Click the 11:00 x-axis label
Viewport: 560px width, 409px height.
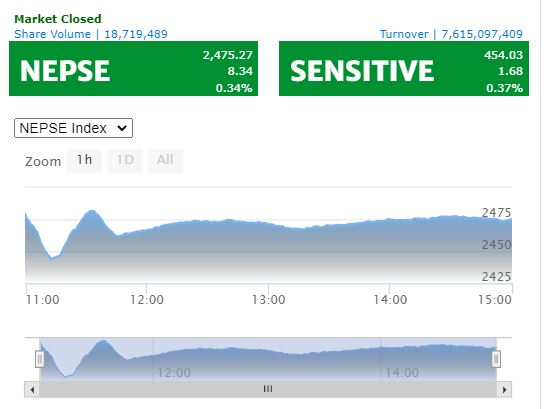[42, 300]
